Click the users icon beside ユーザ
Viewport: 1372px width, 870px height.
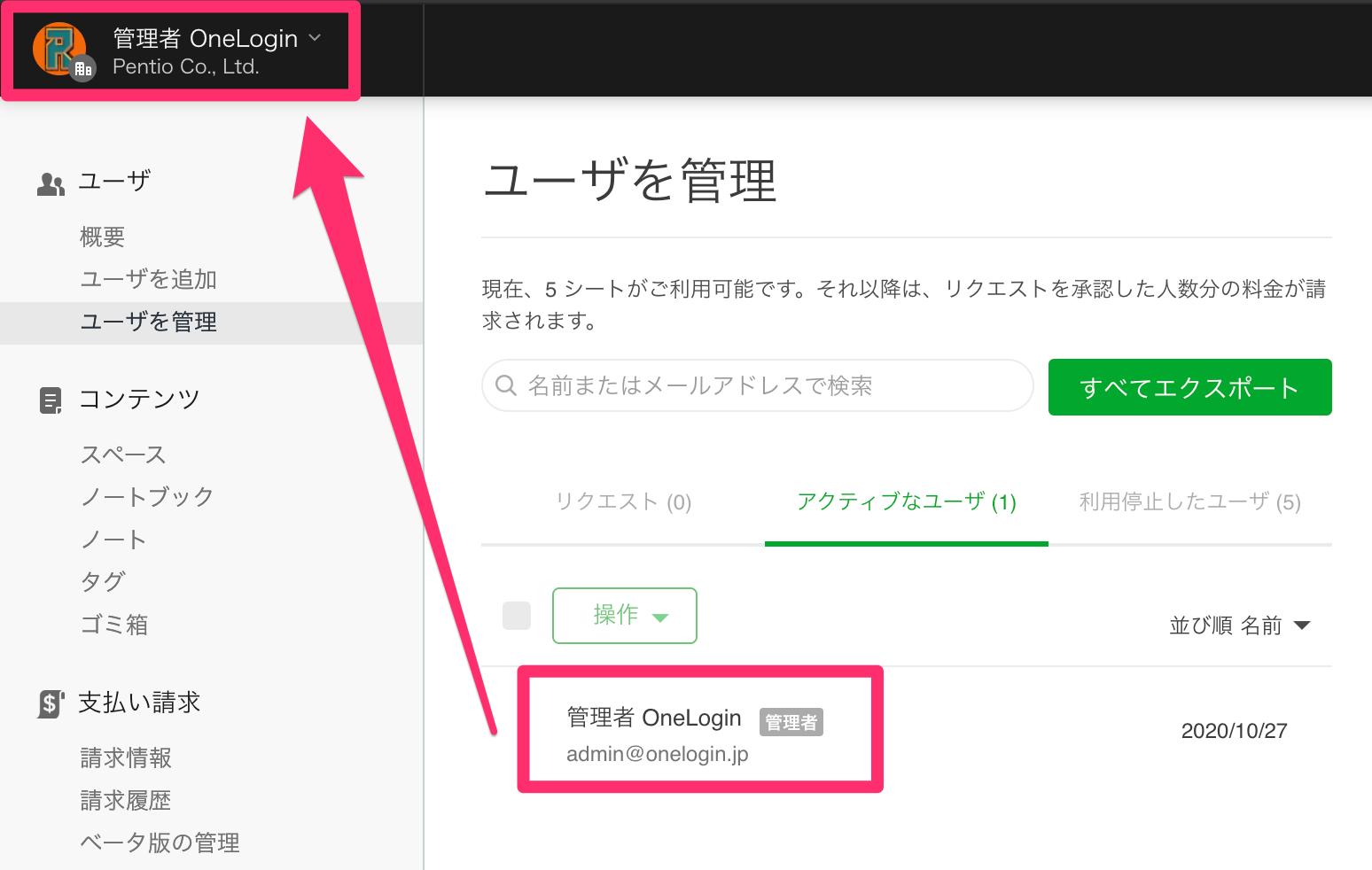[x=51, y=184]
